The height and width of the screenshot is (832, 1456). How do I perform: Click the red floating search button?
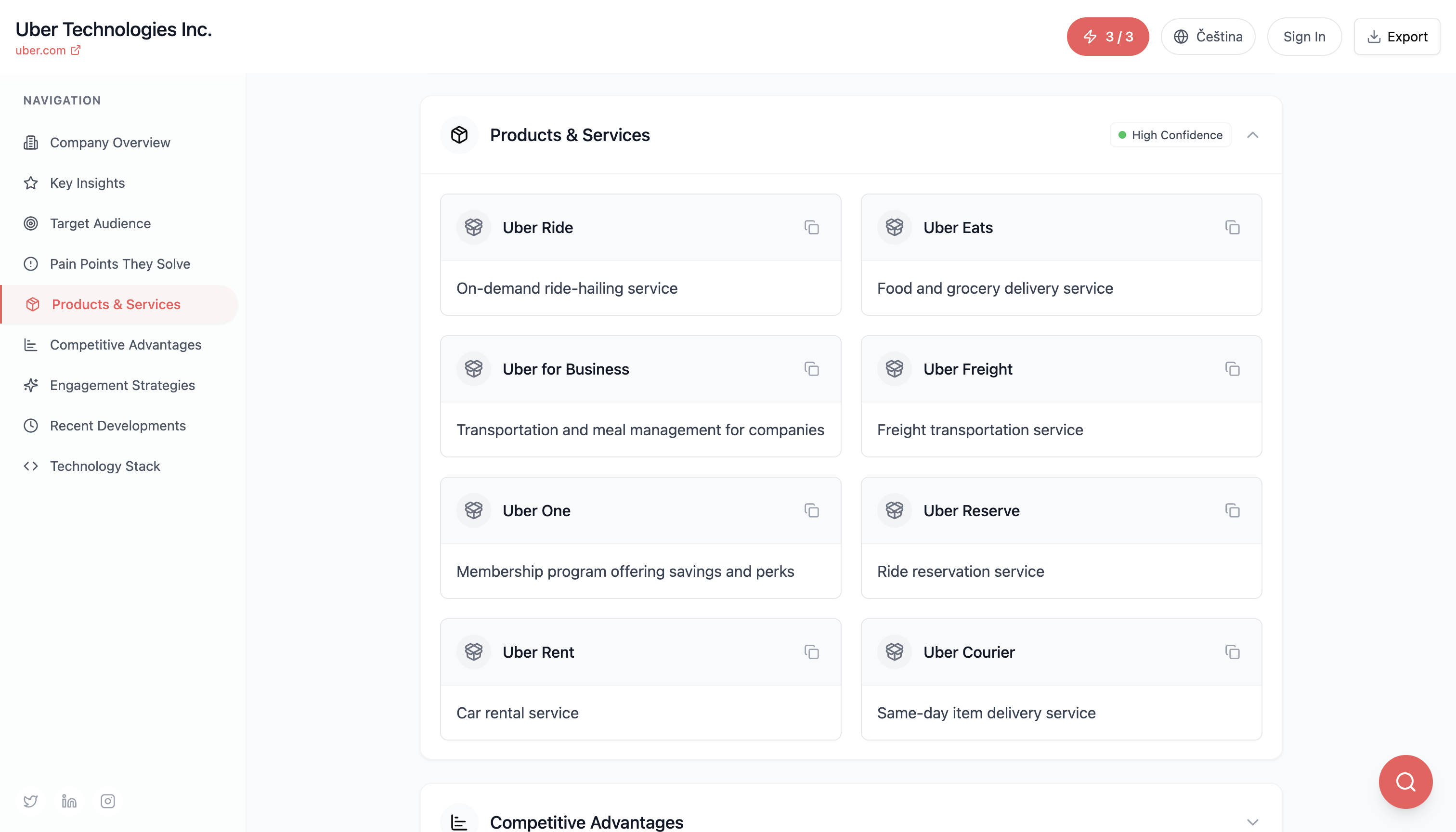1405,781
